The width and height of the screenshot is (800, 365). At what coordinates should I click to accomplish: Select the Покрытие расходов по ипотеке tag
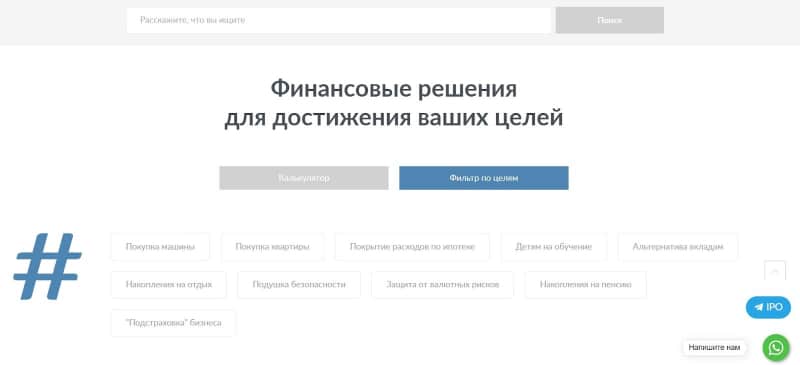(412, 247)
